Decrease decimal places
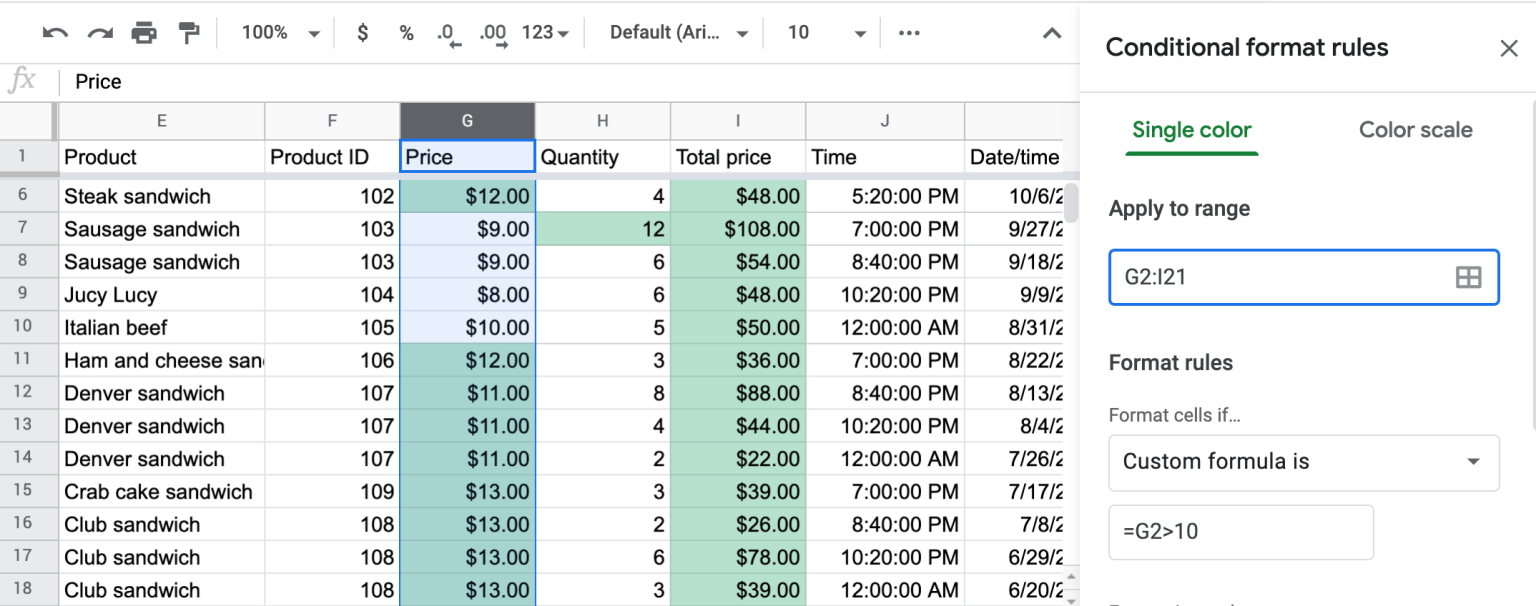1536x606 pixels. click(x=447, y=32)
